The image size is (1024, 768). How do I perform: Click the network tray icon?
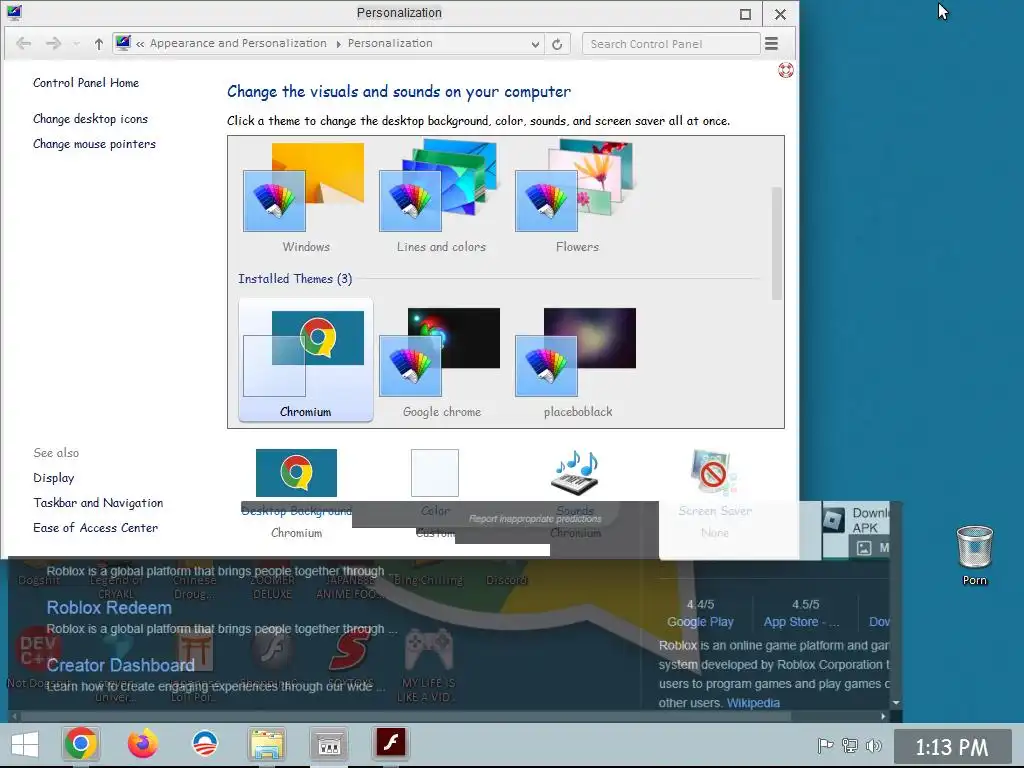click(850, 745)
